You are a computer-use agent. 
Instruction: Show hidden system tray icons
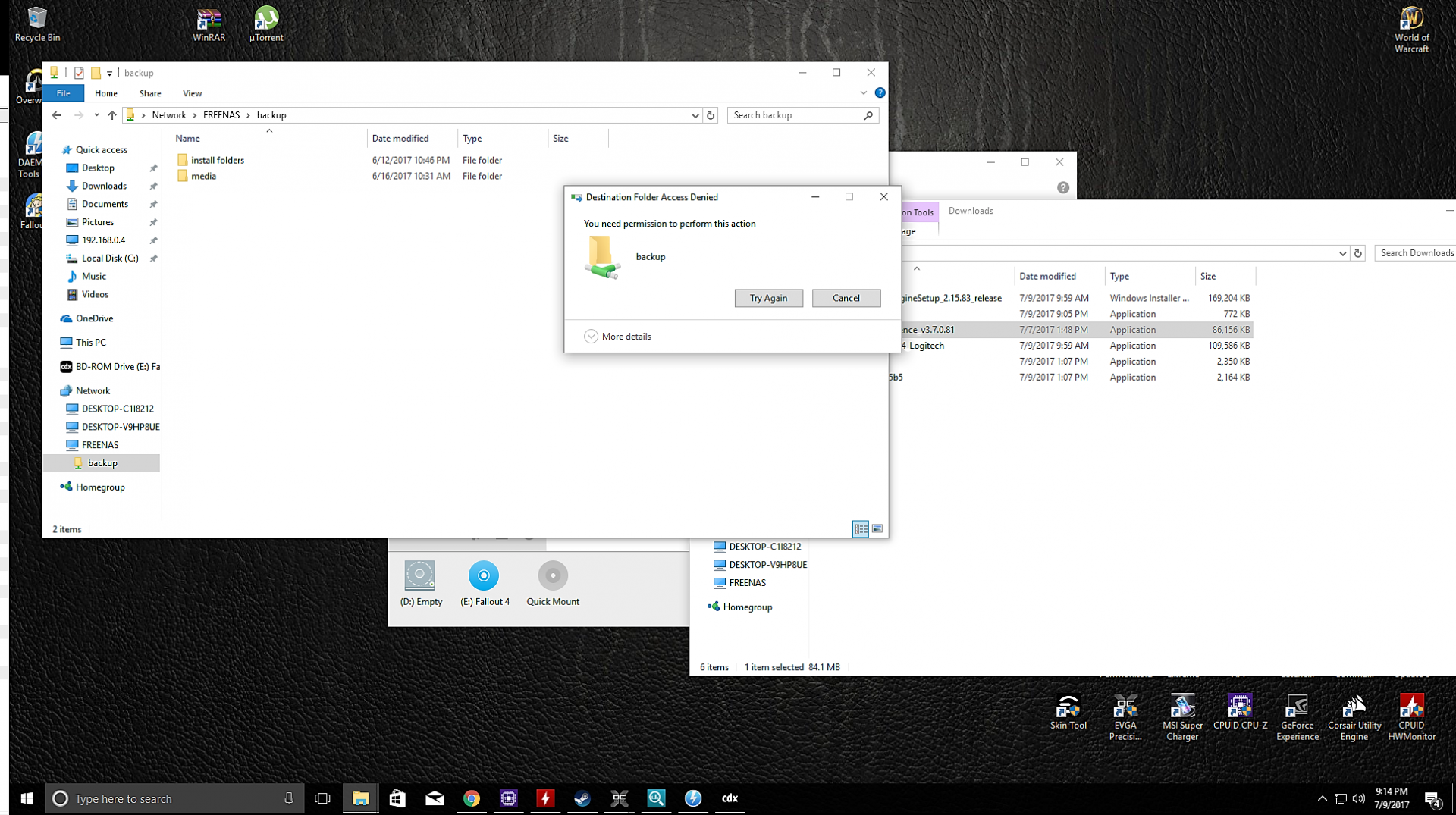pos(1322,798)
